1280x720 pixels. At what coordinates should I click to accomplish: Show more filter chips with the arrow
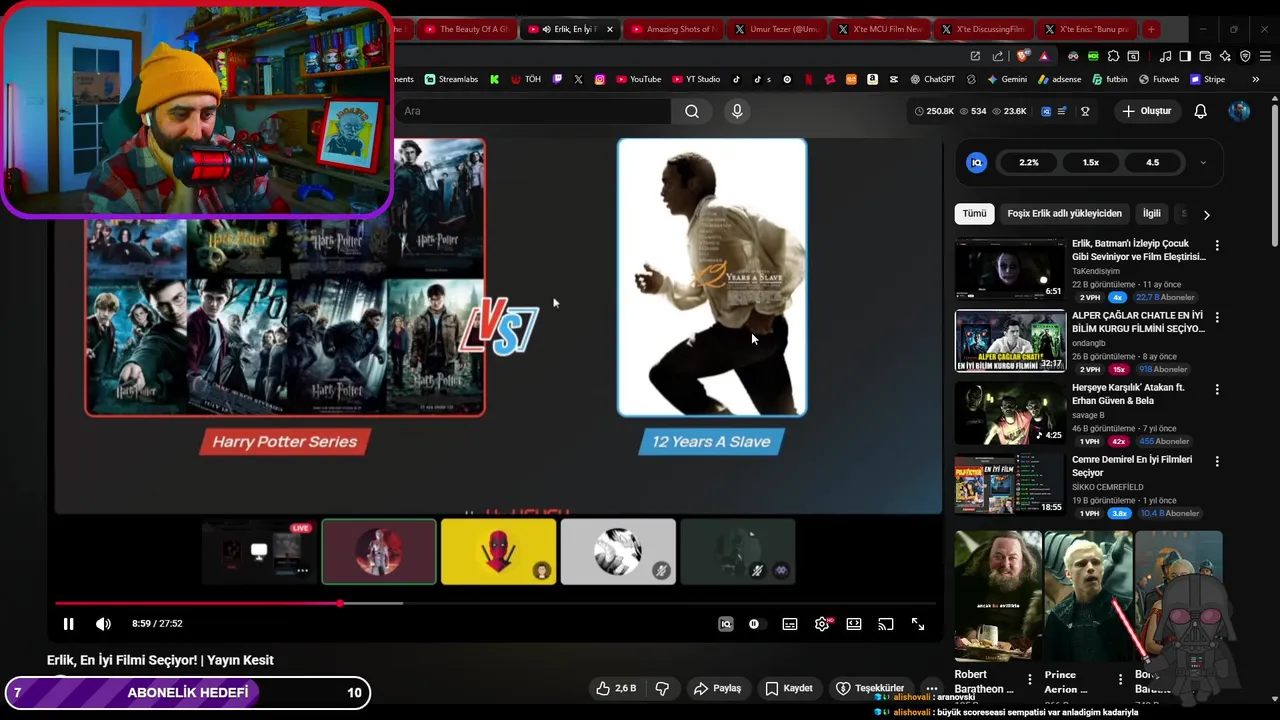pyautogui.click(x=1206, y=214)
